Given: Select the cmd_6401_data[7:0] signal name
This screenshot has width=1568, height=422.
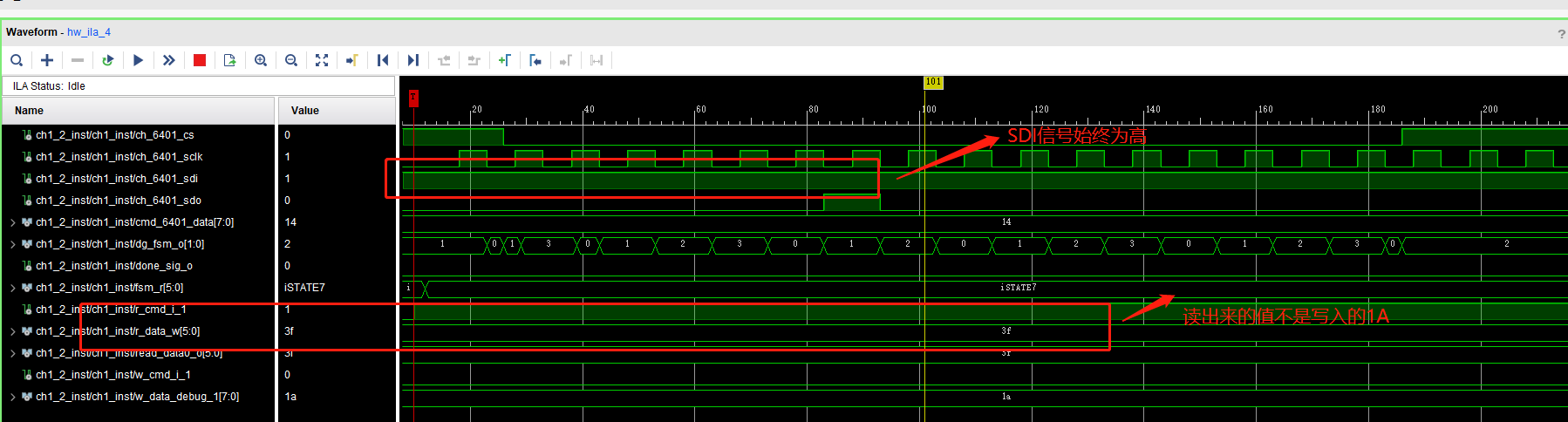Looking at the screenshot, I should pos(134,222).
